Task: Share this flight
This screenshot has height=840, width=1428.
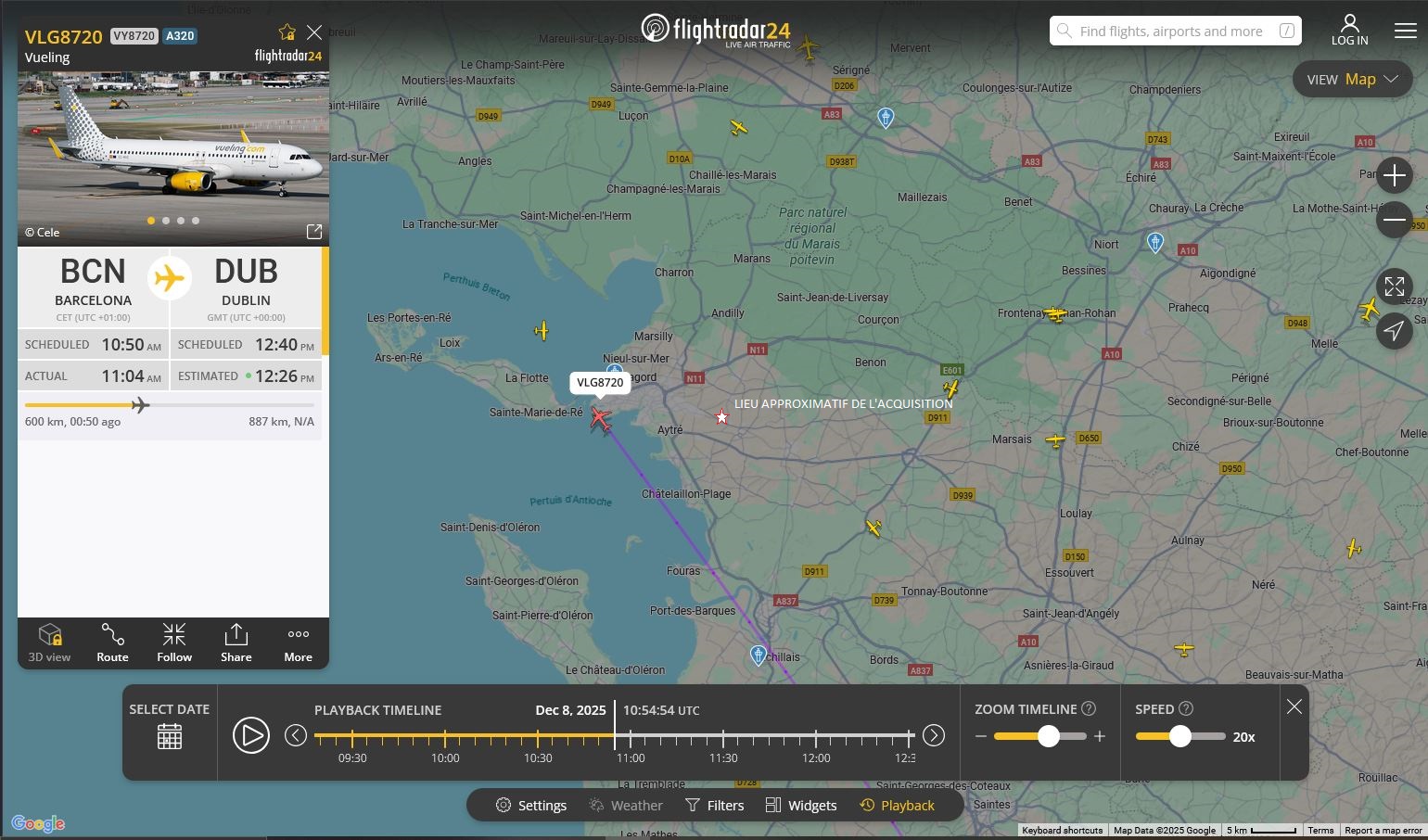Action: [x=236, y=643]
